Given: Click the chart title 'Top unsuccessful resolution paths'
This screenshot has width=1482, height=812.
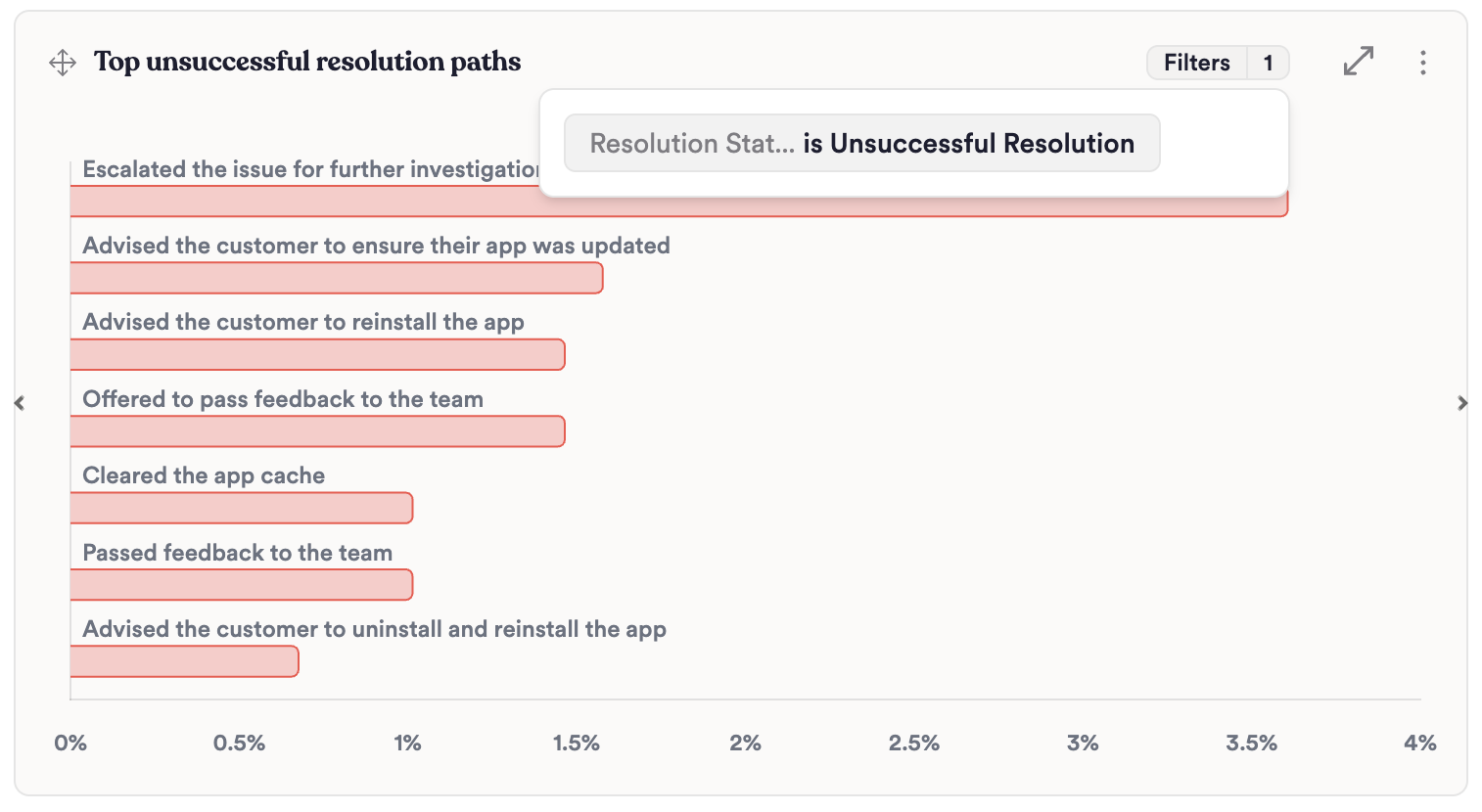Looking at the screenshot, I should pyautogui.click(x=307, y=62).
